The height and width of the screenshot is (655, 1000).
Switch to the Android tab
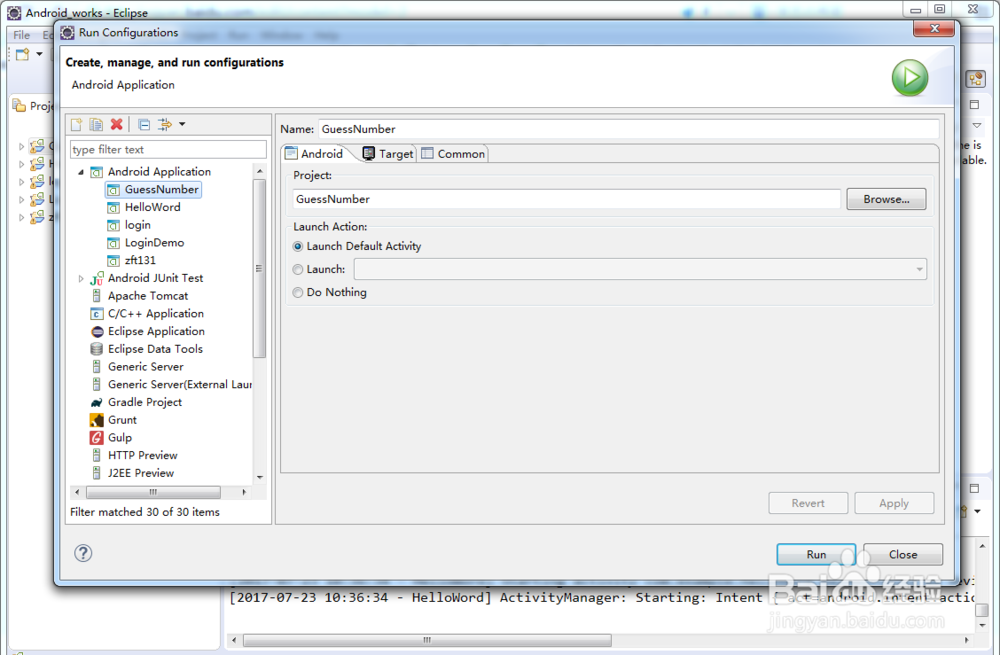click(315, 154)
